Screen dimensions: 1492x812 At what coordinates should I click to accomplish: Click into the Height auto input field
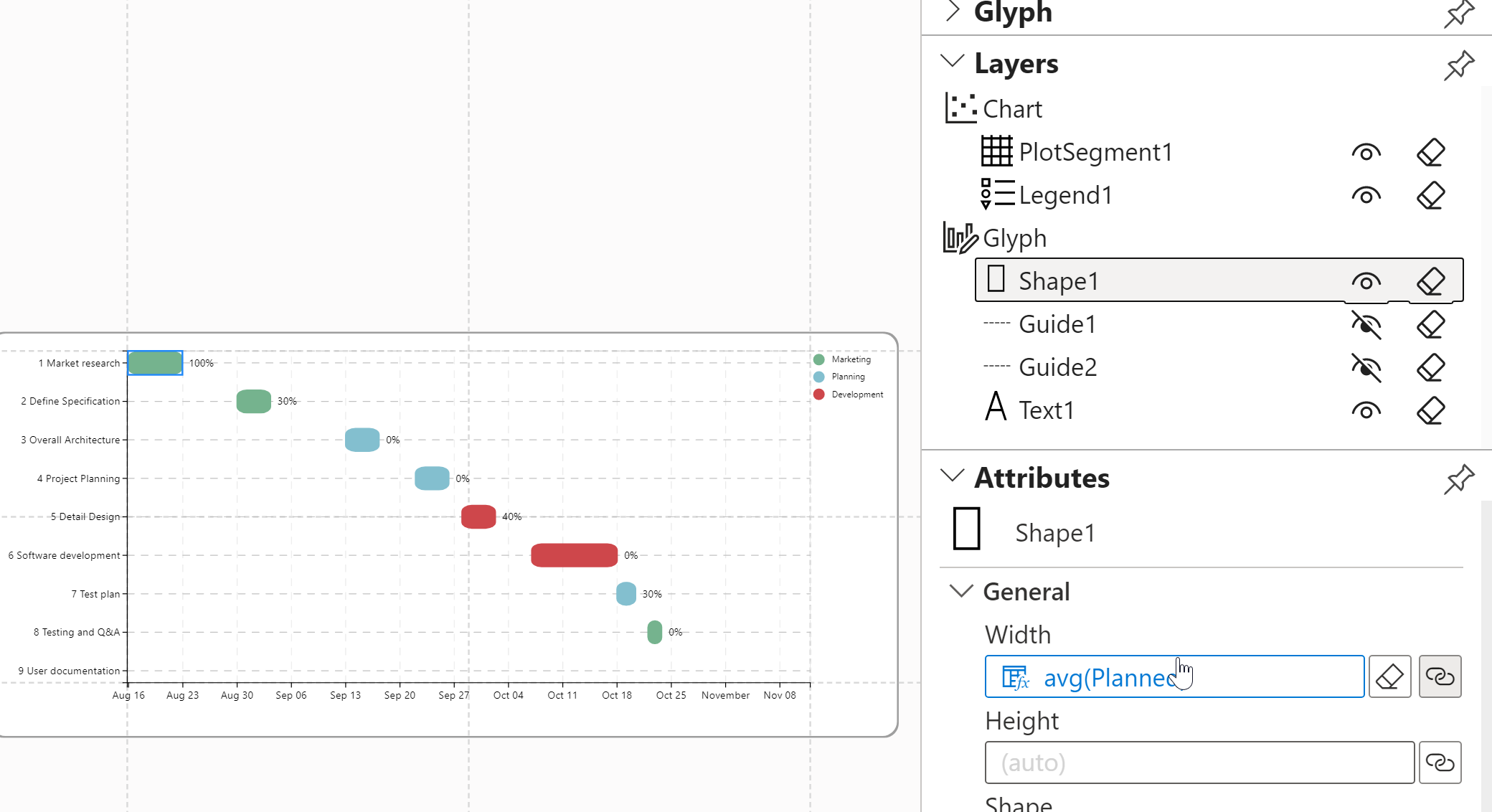(1199, 763)
